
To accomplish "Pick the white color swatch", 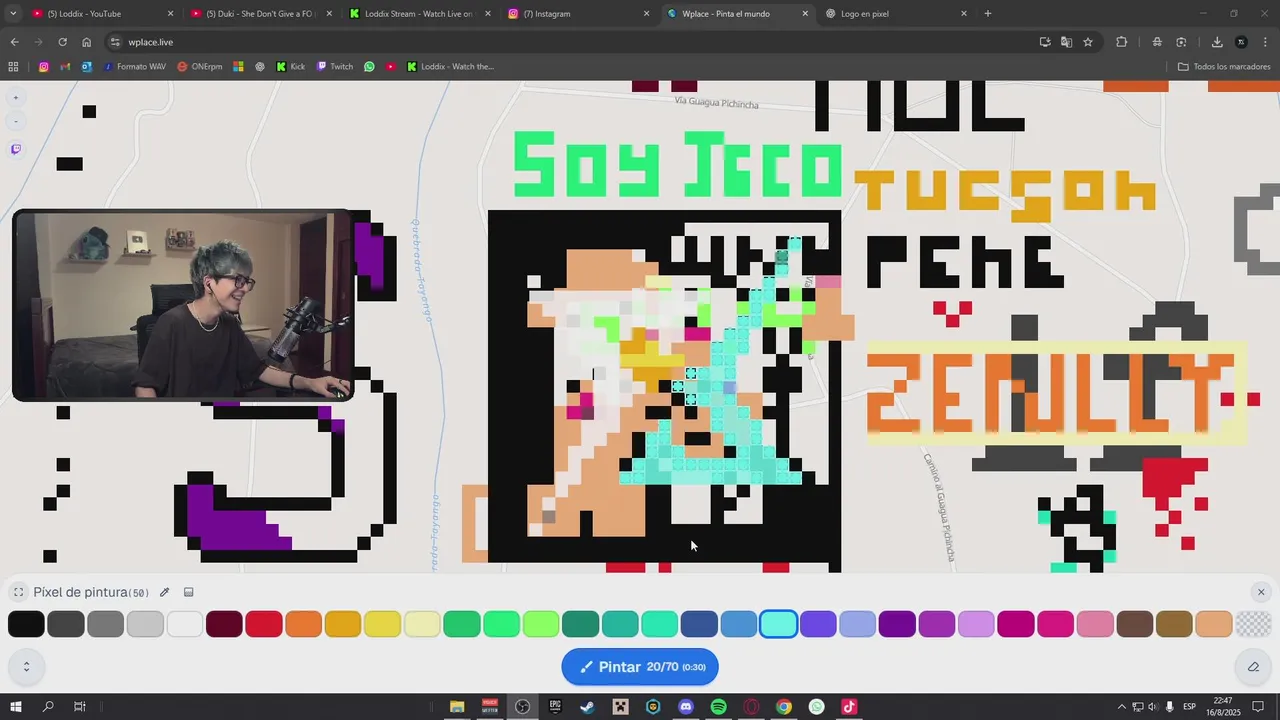I will click(x=185, y=624).
